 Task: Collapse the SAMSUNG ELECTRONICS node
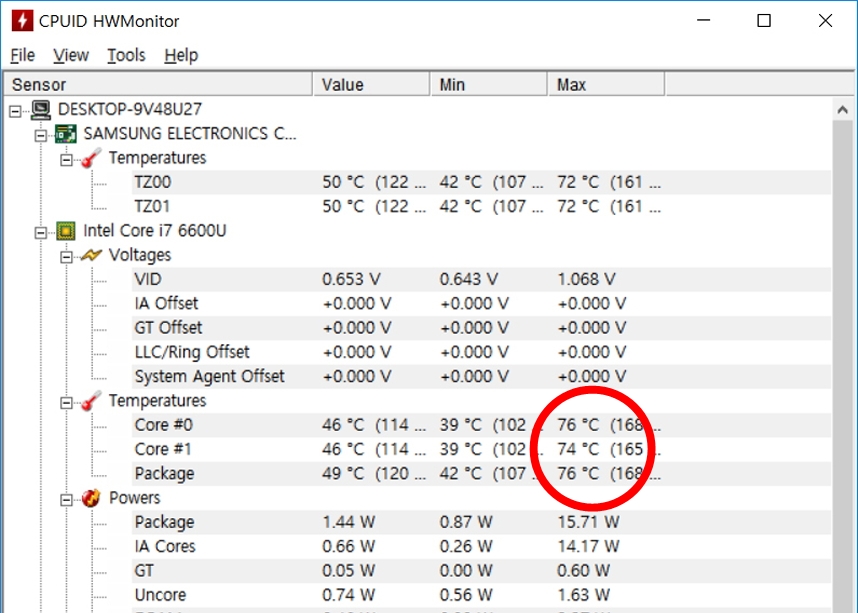tap(41, 135)
